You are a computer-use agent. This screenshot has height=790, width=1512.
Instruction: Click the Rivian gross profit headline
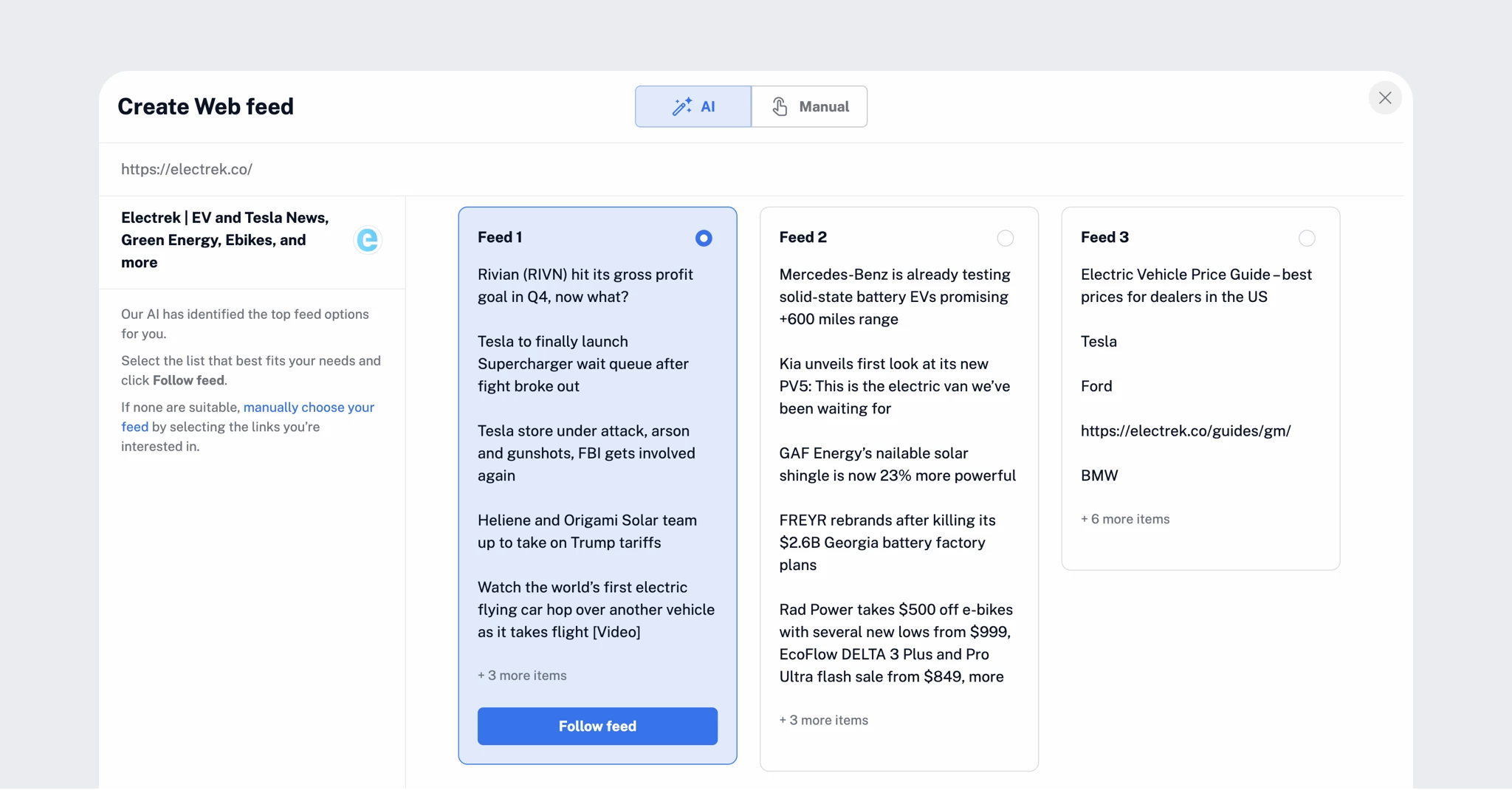[x=585, y=286]
